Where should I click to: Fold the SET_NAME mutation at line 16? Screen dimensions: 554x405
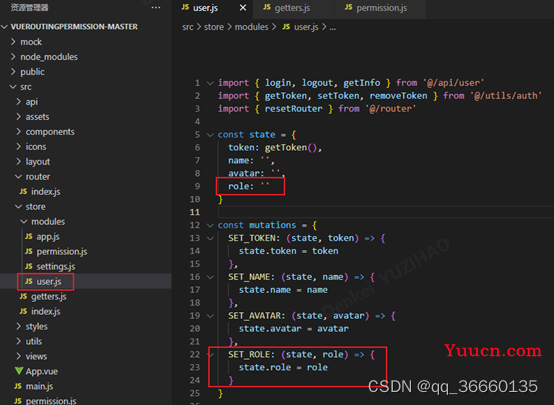pos(210,277)
